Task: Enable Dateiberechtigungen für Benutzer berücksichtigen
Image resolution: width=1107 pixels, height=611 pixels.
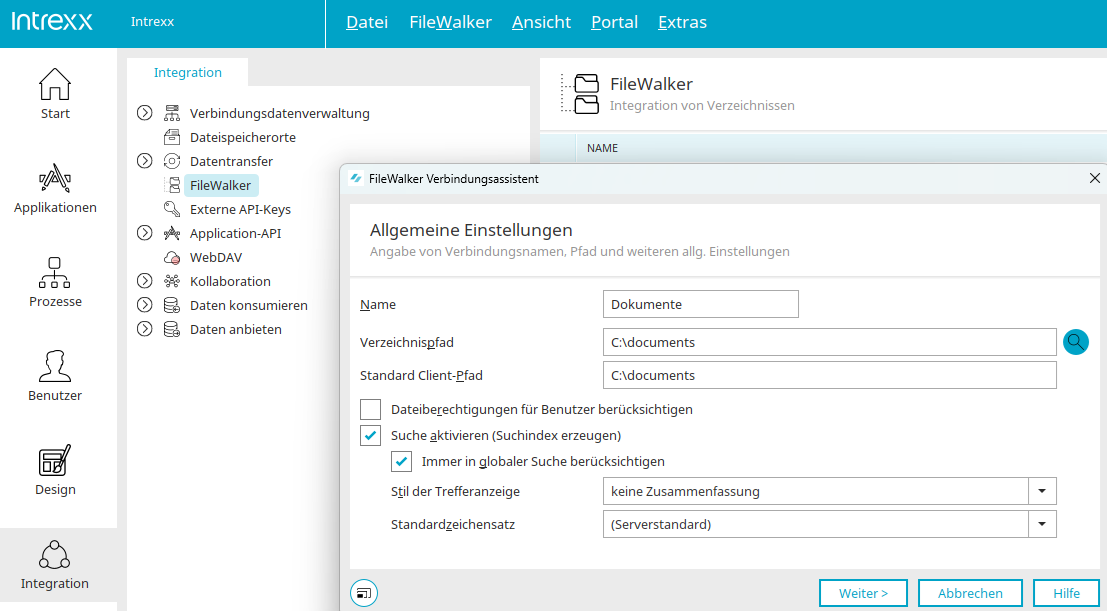Action: [x=371, y=409]
